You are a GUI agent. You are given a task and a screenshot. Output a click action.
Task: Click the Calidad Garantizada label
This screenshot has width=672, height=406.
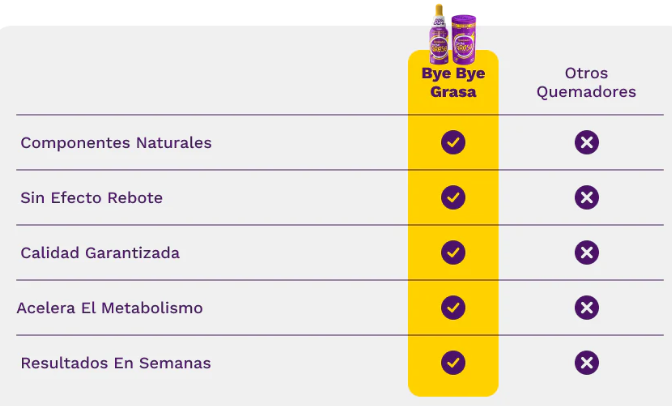(x=100, y=253)
